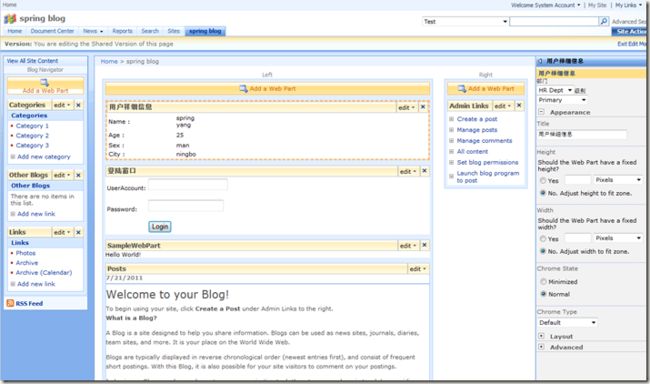The height and width of the screenshot is (384, 650).
Task: Close the Categories web part
Action: (x=78, y=105)
